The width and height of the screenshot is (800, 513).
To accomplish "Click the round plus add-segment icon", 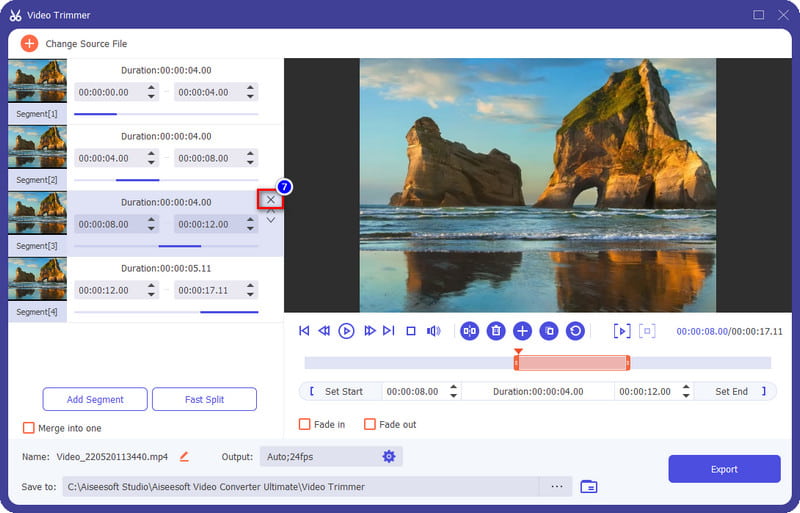I will coord(522,331).
